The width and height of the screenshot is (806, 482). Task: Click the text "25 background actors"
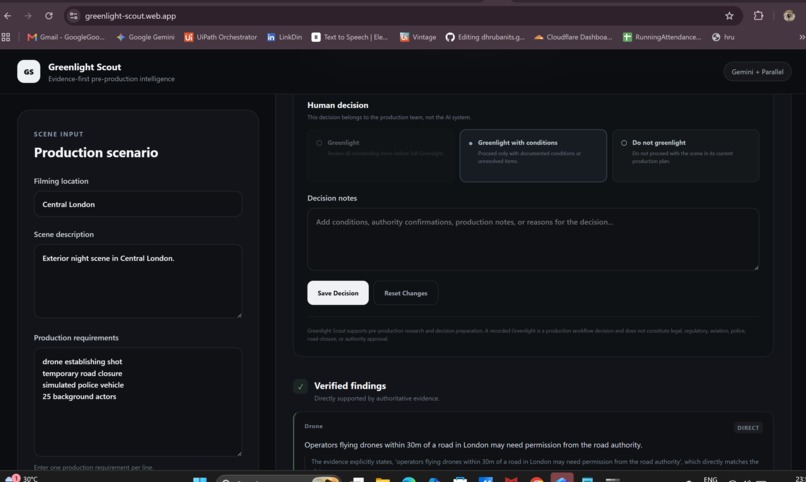pyautogui.click(x=79, y=397)
